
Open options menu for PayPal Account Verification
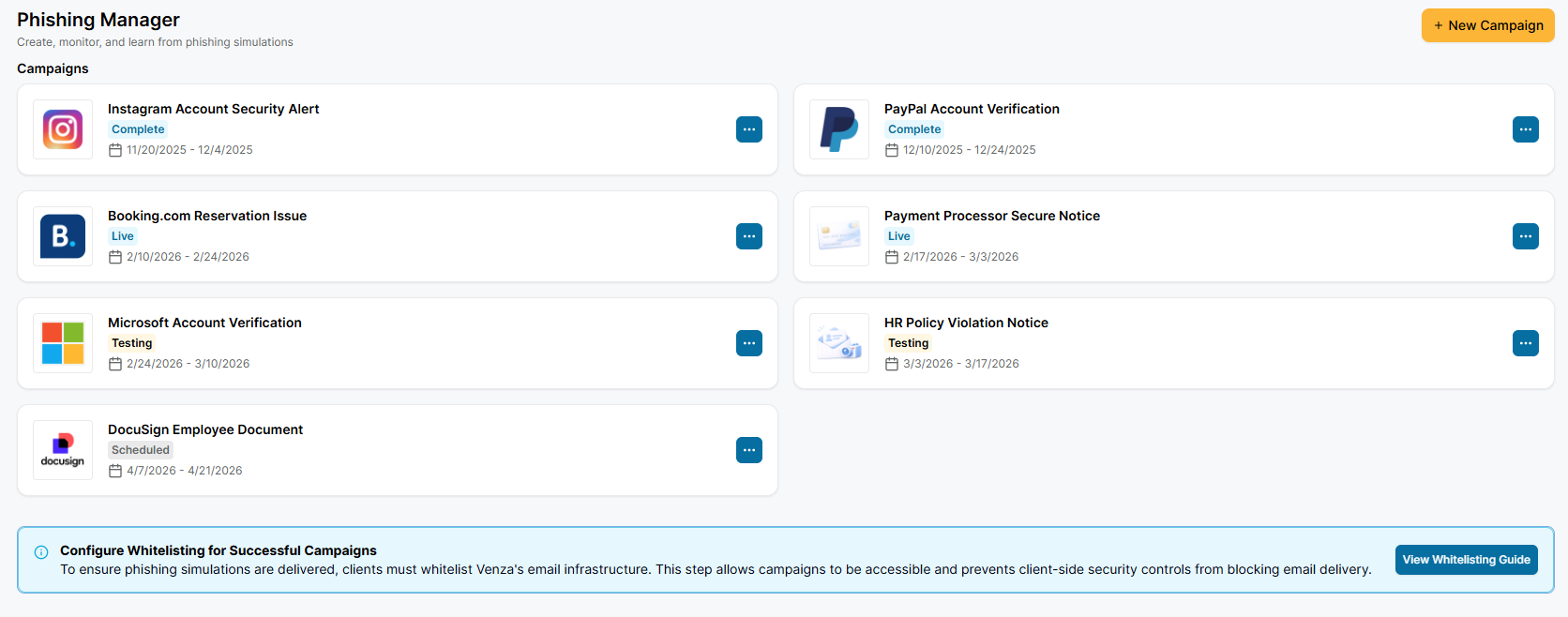point(1526,129)
